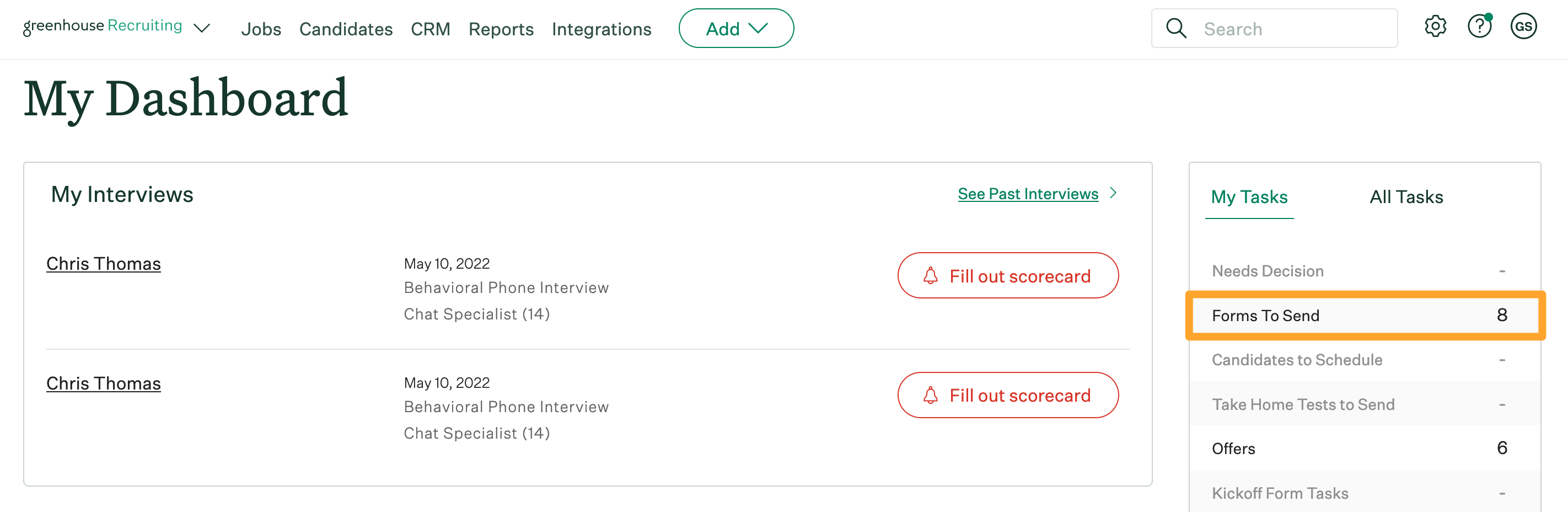1568x512 pixels.
Task: Open the CRM navigation item
Action: click(x=431, y=29)
